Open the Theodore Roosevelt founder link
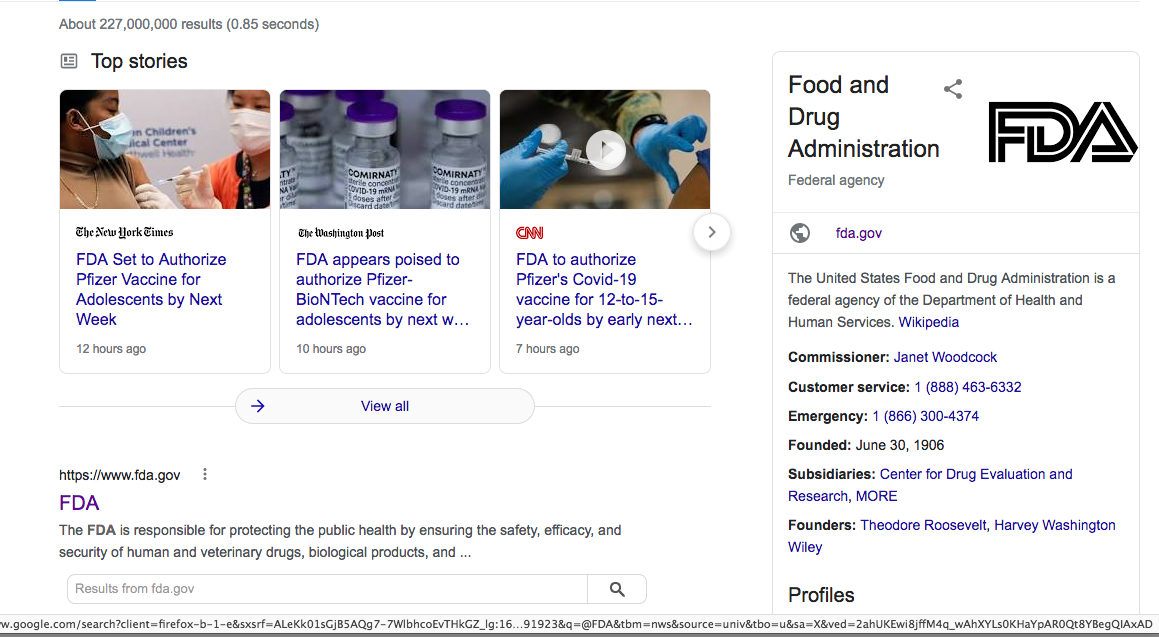 [923, 525]
